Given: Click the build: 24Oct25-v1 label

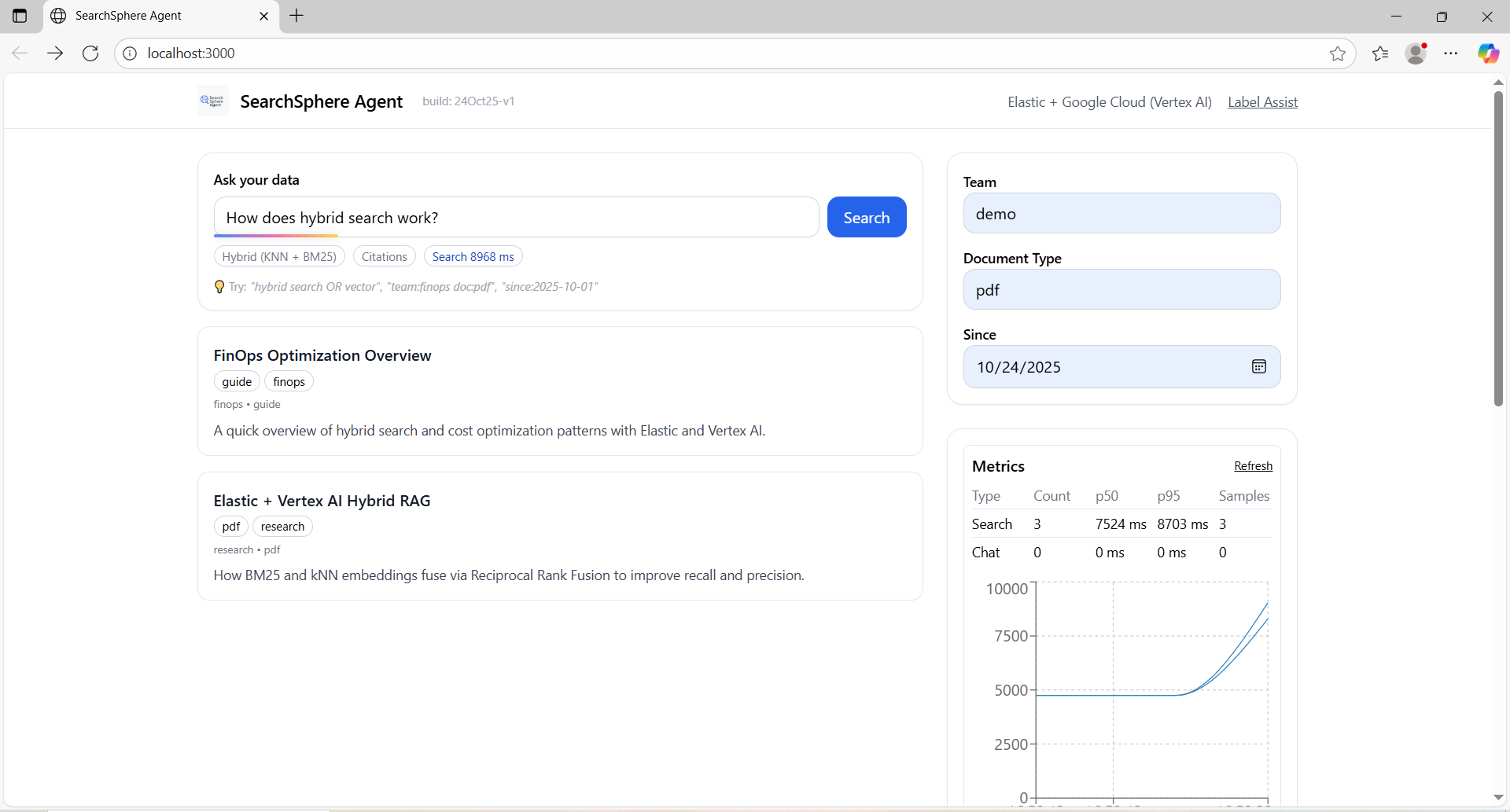Looking at the screenshot, I should click(x=468, y=101).
